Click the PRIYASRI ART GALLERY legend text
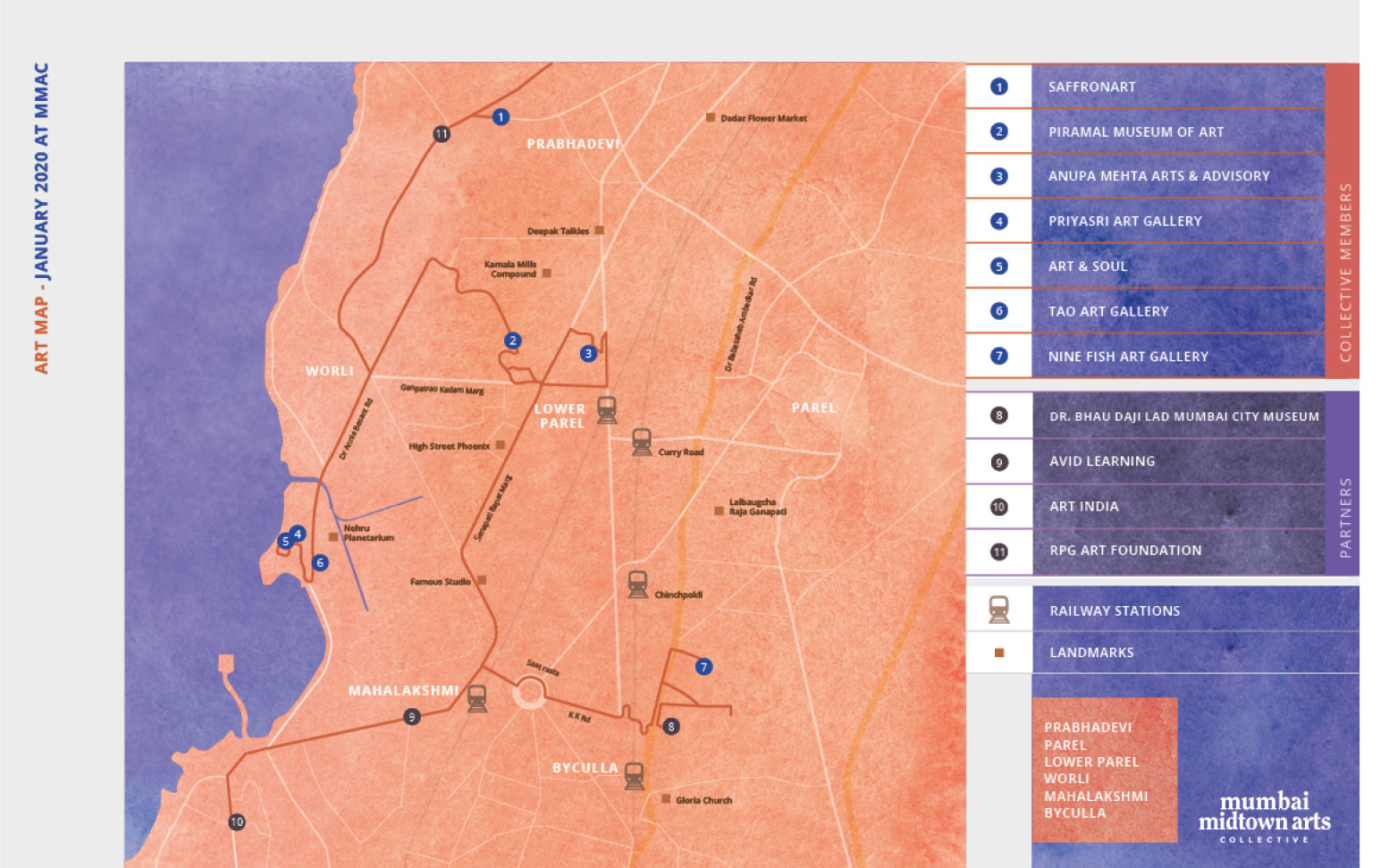 click(x=1124, y=221)
